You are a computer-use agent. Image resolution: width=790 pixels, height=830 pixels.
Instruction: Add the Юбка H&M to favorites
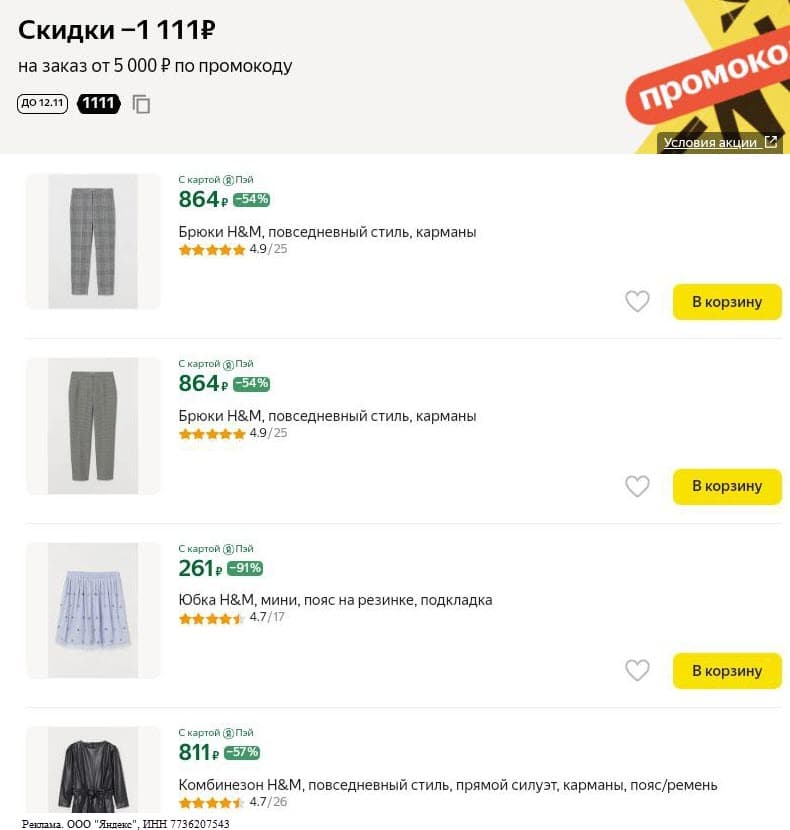pos(637,670)
